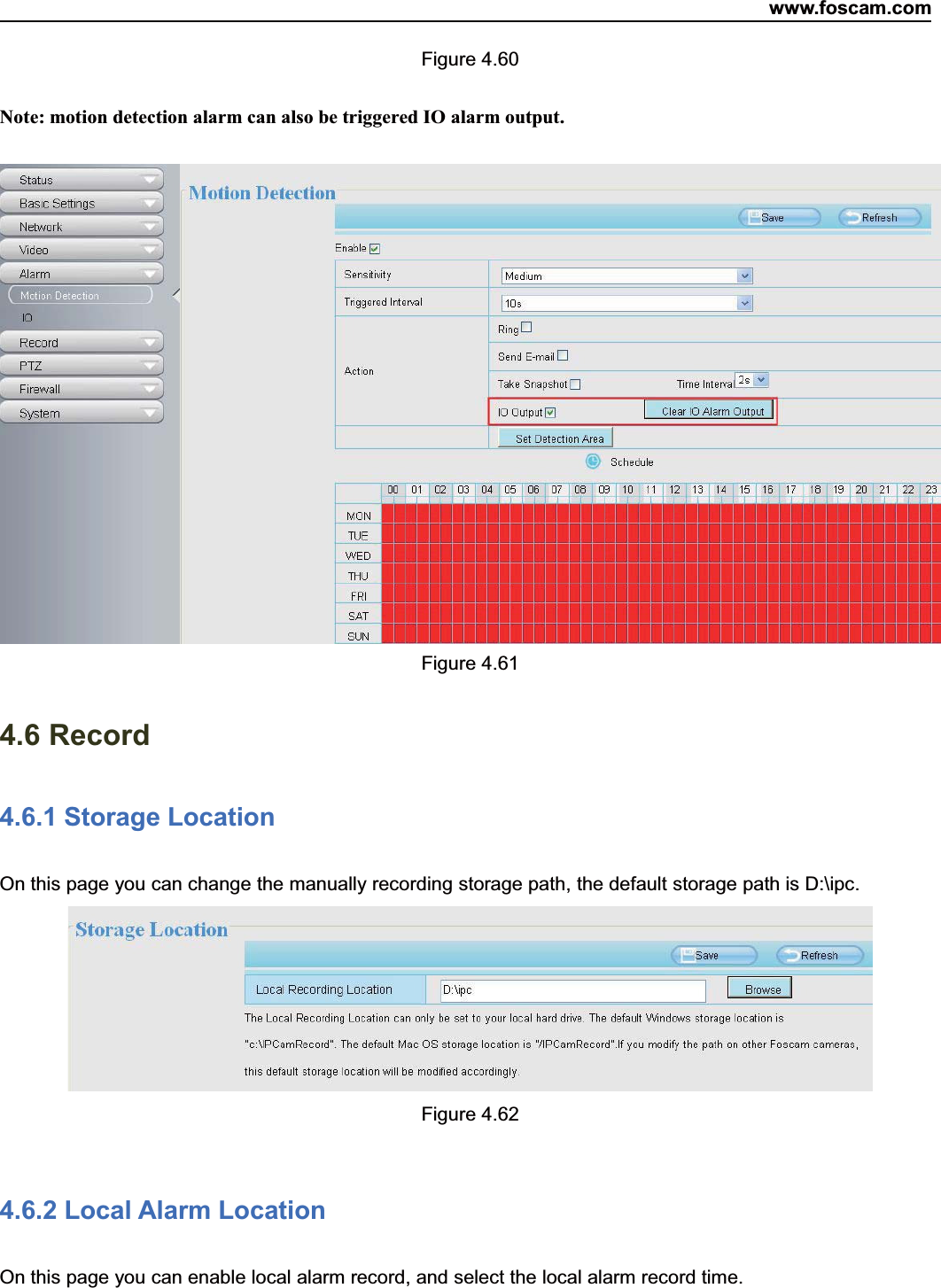
Task: Click the arrow on Record menu
Action: tap(150, 342)
